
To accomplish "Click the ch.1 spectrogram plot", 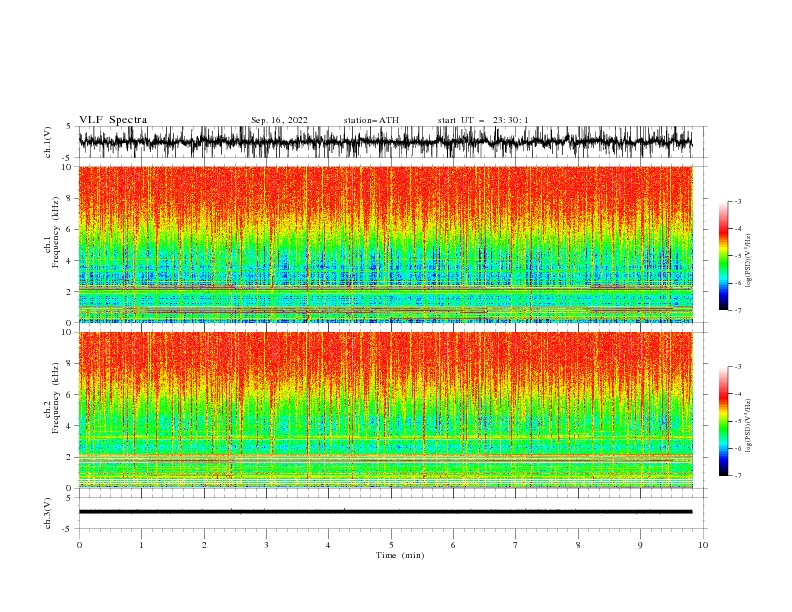I will coord(385,244).
